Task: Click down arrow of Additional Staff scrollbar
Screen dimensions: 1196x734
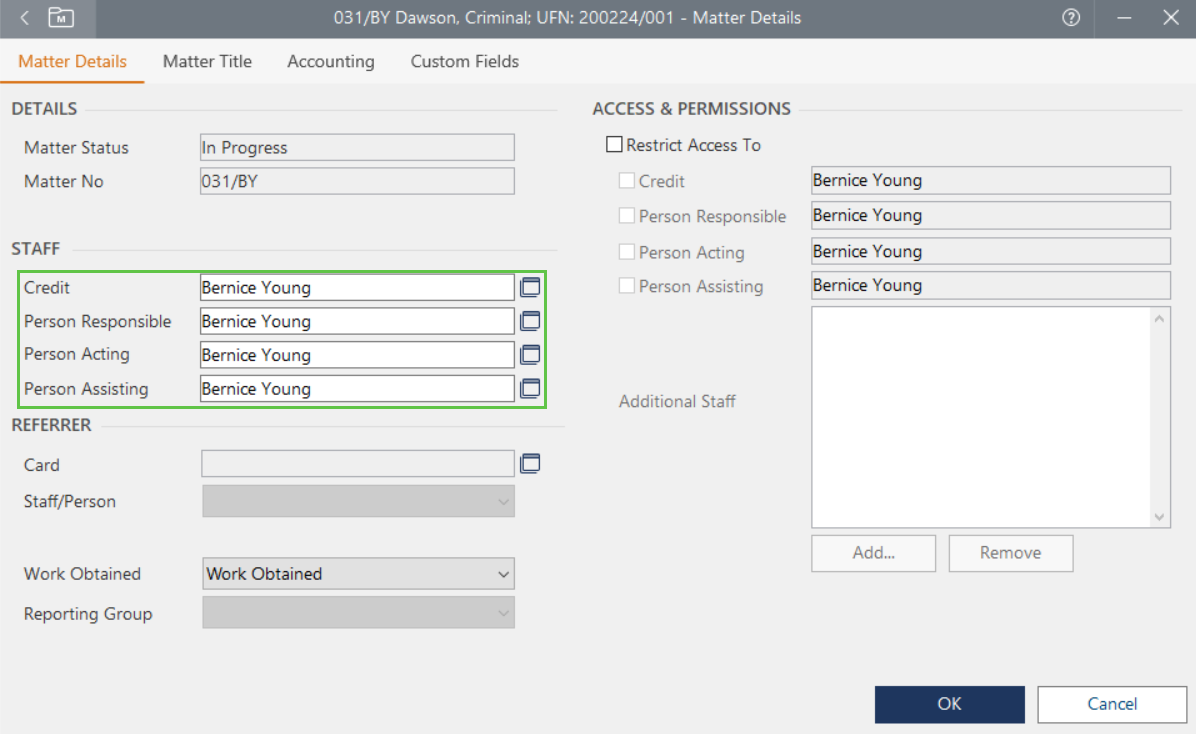Action: pos(1160,517)
